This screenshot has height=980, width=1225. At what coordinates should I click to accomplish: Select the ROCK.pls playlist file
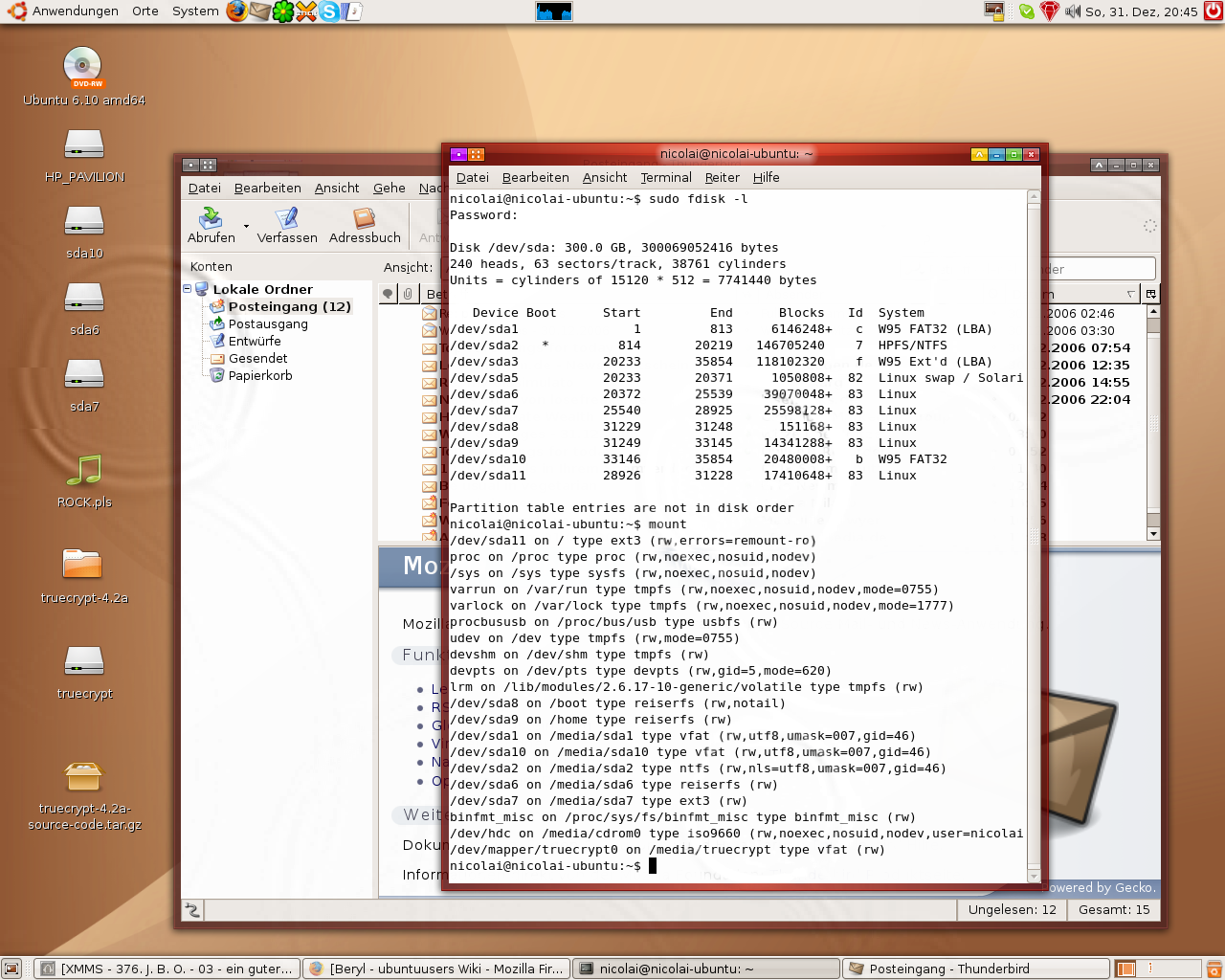pos(84,480)
